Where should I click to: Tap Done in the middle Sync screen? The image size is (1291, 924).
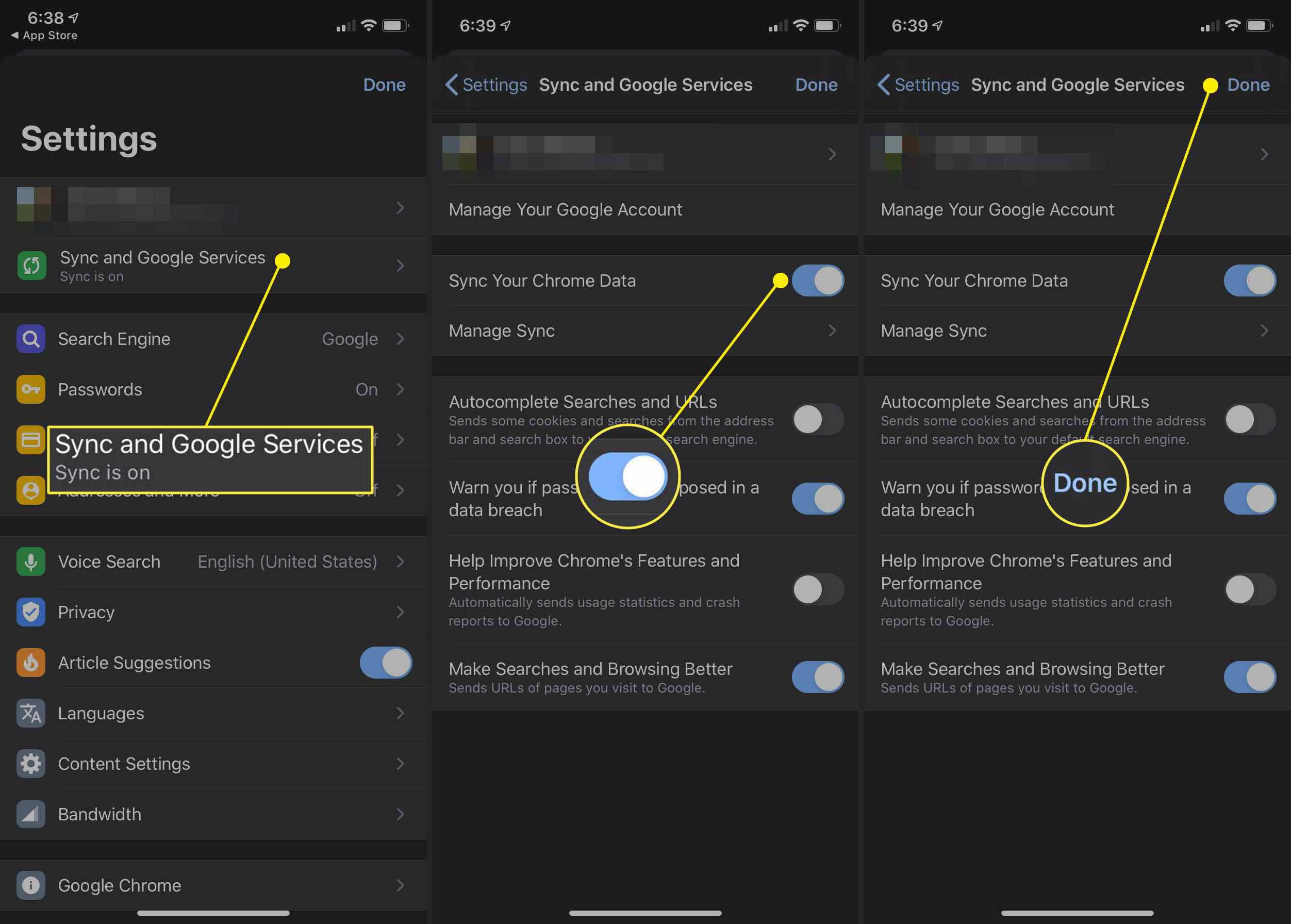(816, 85)
